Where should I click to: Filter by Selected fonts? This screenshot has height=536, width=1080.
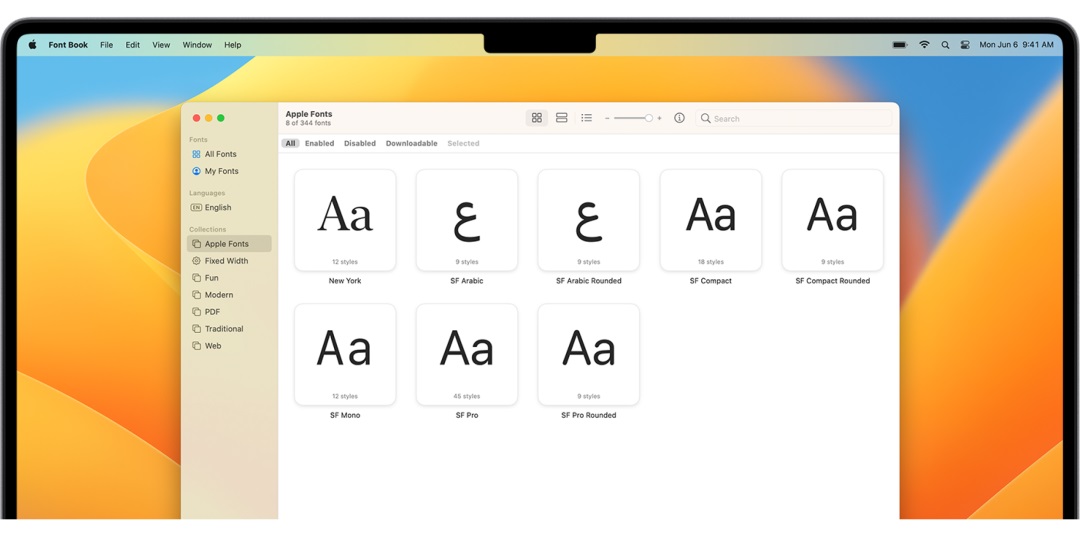pyautogui.click(x=464, y=143)
